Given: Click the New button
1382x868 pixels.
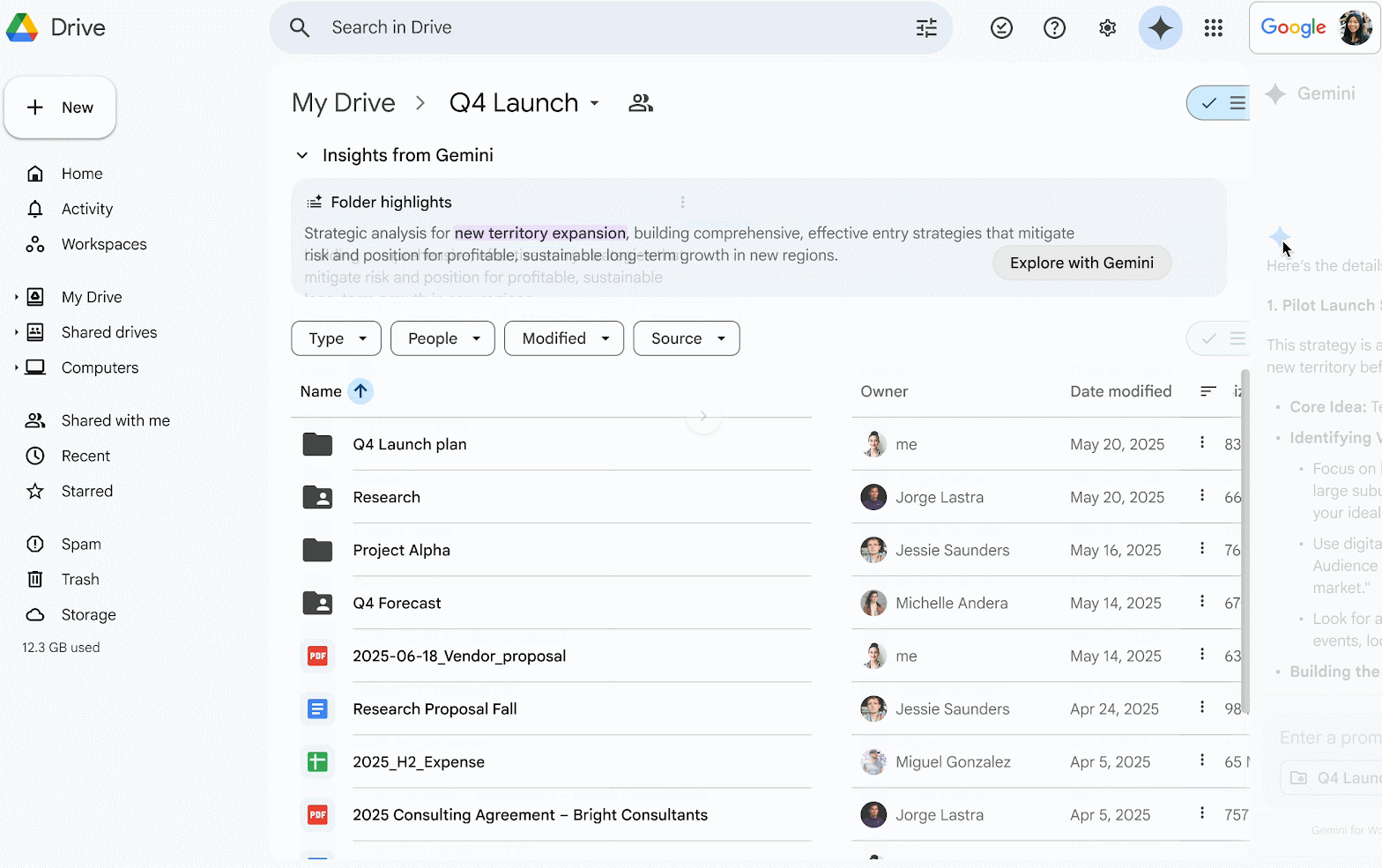Looking at the screenshot, I should point(60,108).
